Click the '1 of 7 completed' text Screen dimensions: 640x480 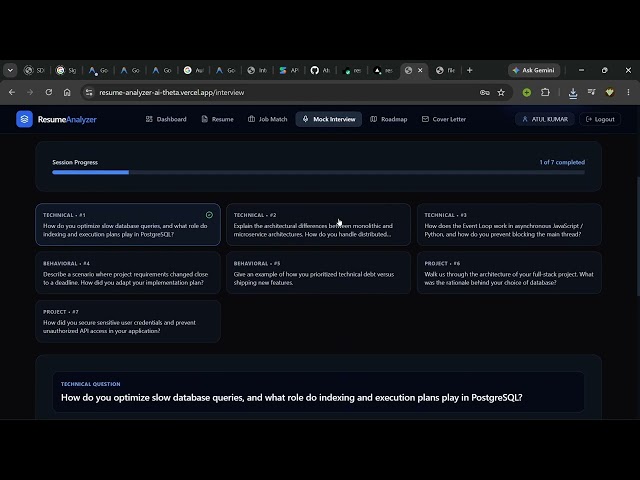[x=562, y=162]
